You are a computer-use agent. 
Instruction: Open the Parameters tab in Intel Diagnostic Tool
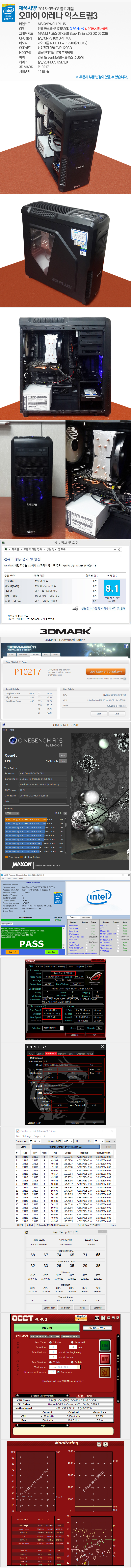coord(86,917)
